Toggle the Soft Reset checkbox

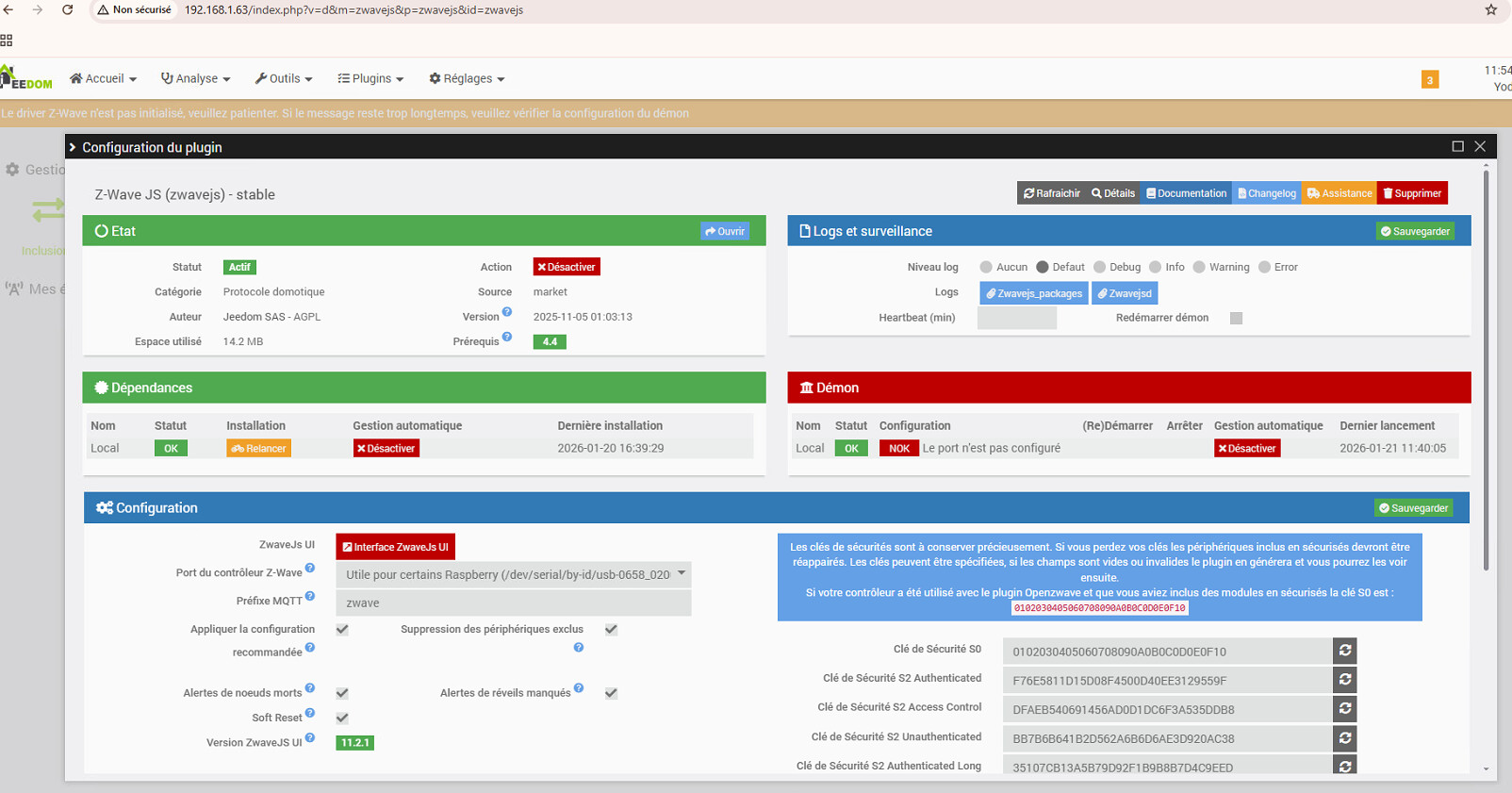click(x=342, y=718)
